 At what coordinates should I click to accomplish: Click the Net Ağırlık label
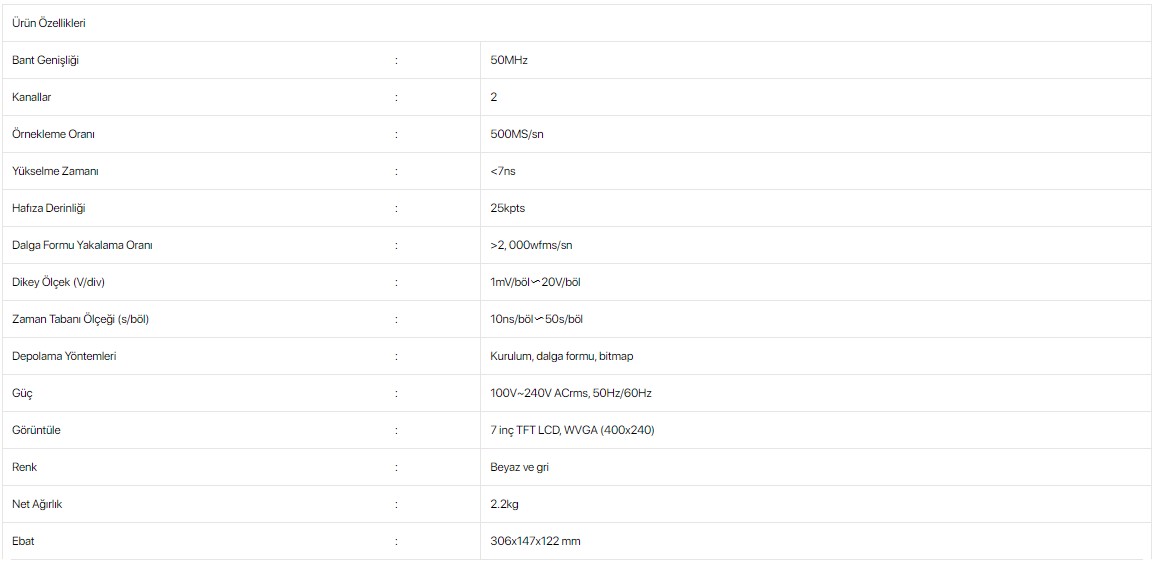pyautogui.click(x=42, y=505)
